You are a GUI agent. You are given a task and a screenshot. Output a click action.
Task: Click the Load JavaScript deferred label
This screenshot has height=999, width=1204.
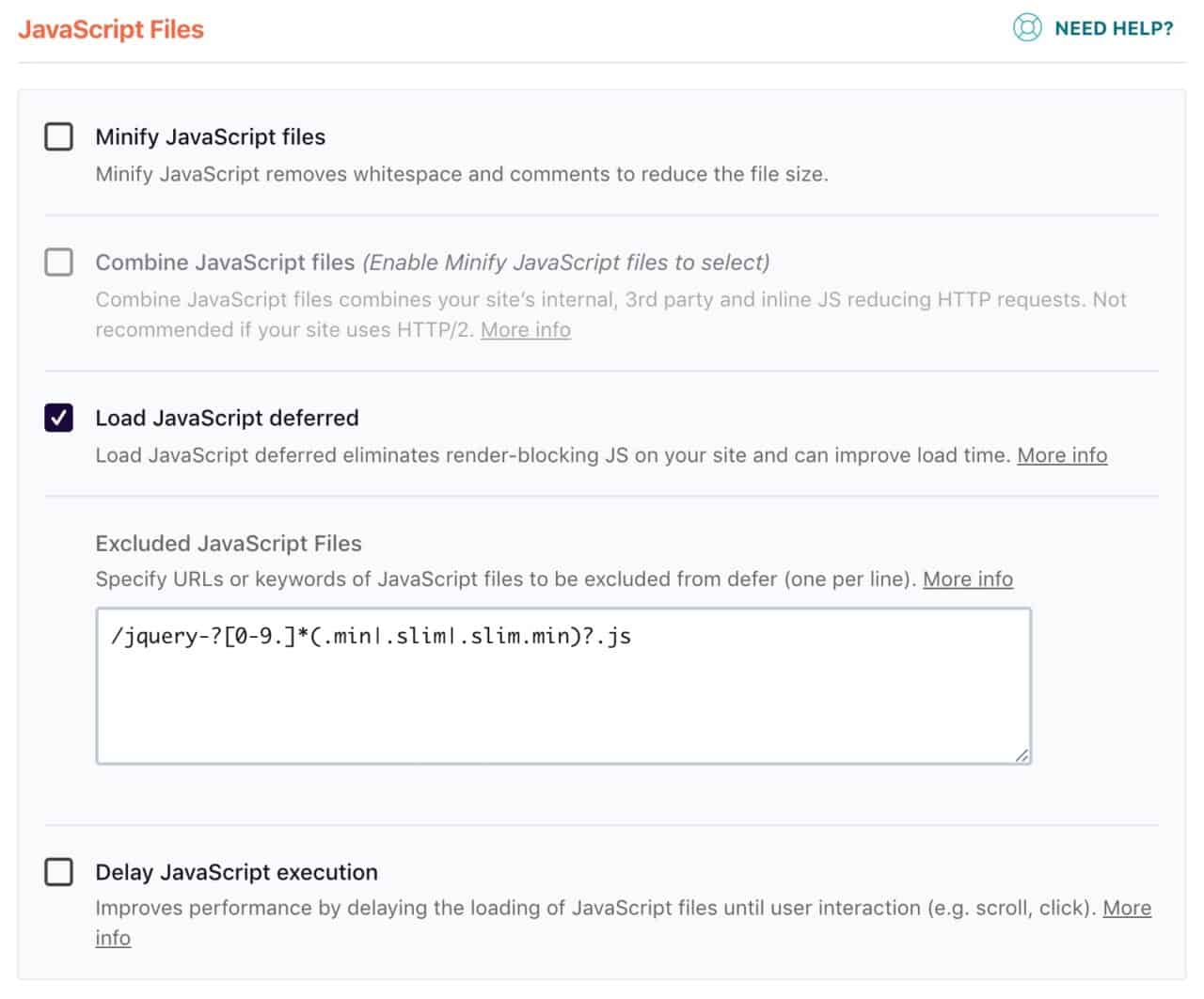(227, 418)
